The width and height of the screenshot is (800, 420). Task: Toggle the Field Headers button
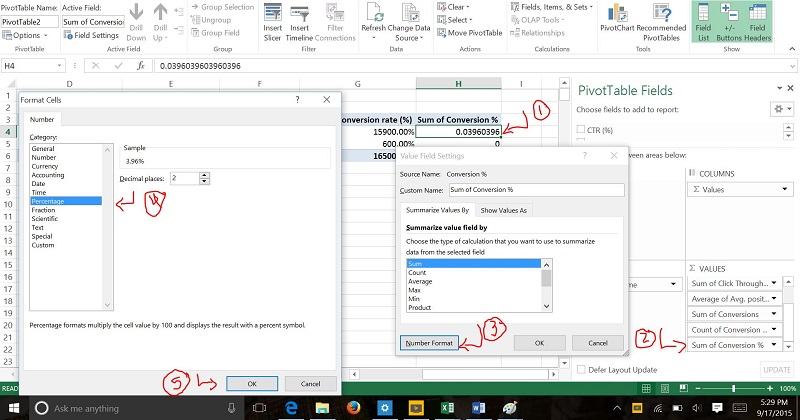click(758, 22)
